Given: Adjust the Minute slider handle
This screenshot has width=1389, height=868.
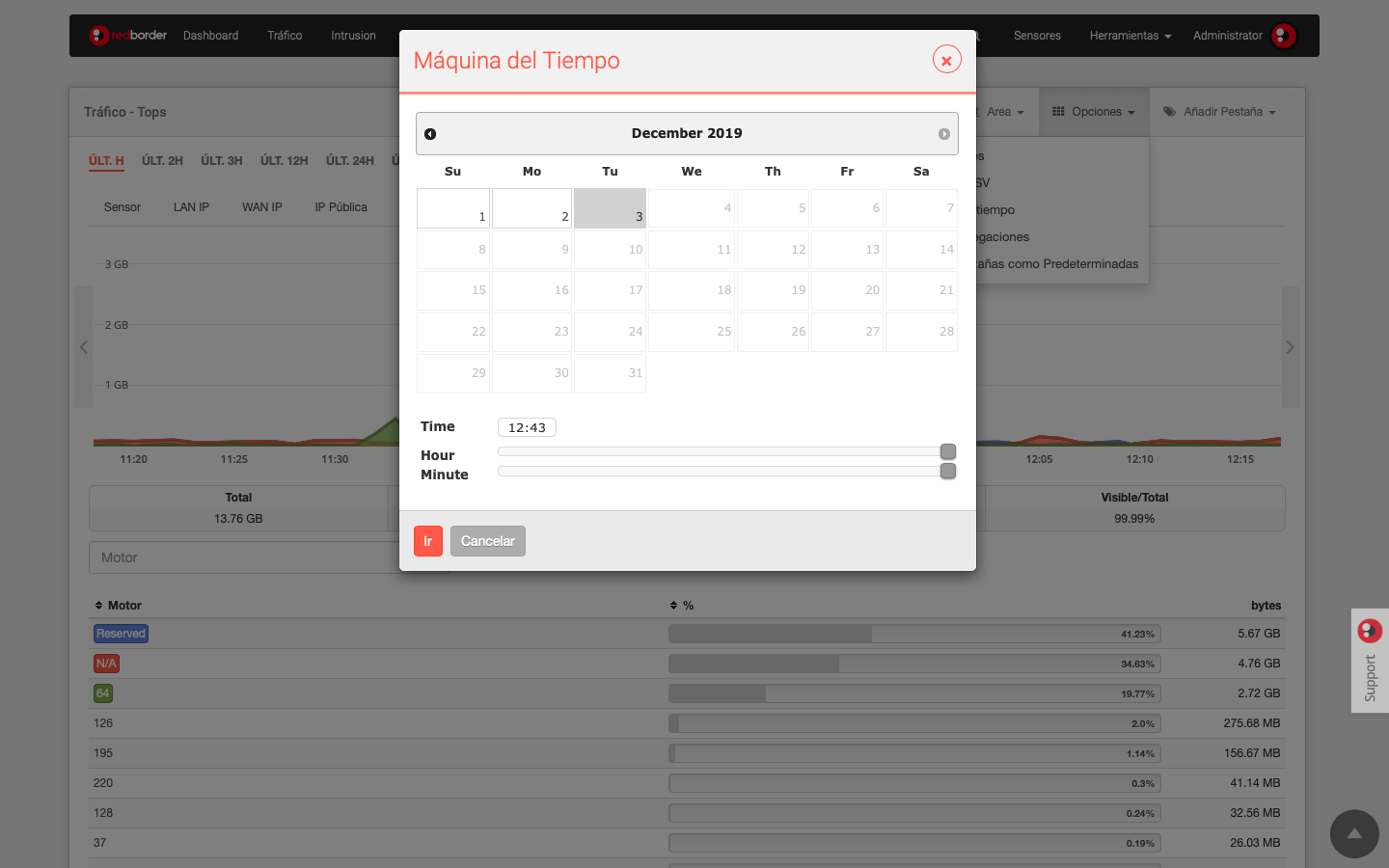Looking at the screenshot, I should (x=948, y=471).
